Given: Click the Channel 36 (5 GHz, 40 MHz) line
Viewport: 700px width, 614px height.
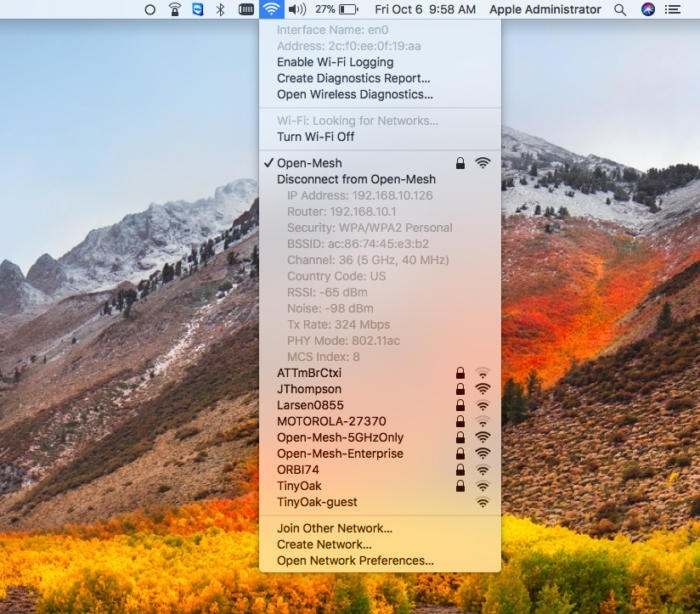Looking at the screenshot, I should coord(380,260).
